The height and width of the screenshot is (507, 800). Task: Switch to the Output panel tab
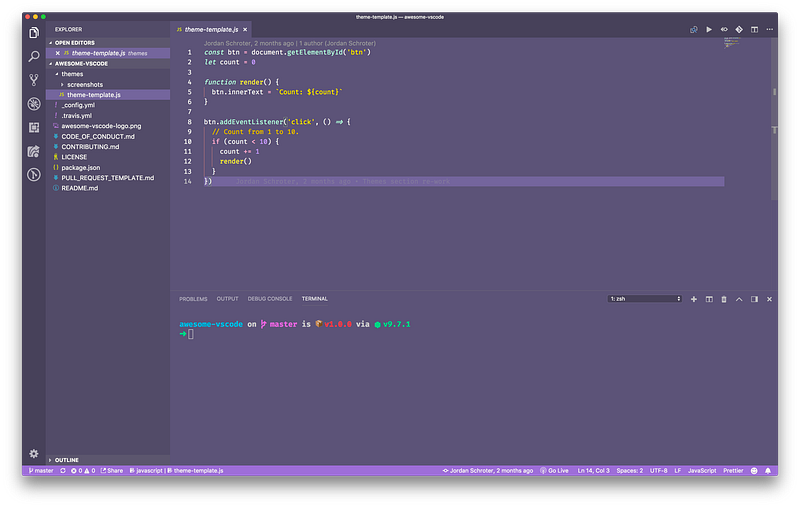point(227,299)
